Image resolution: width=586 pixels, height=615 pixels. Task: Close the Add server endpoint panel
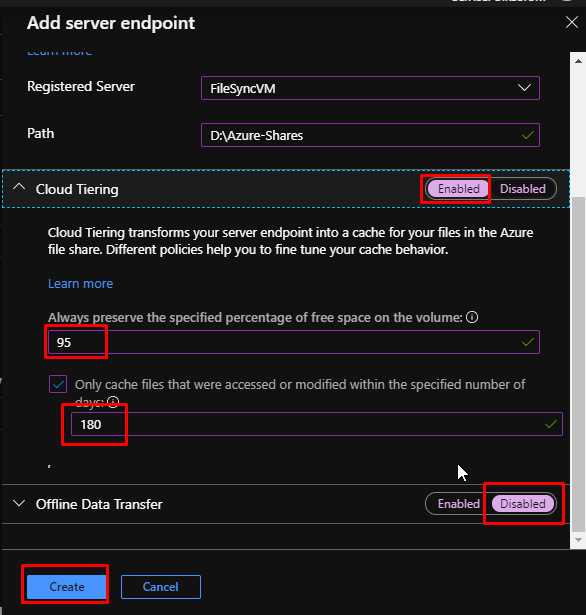pyautogui.click(x=572, y=22)
